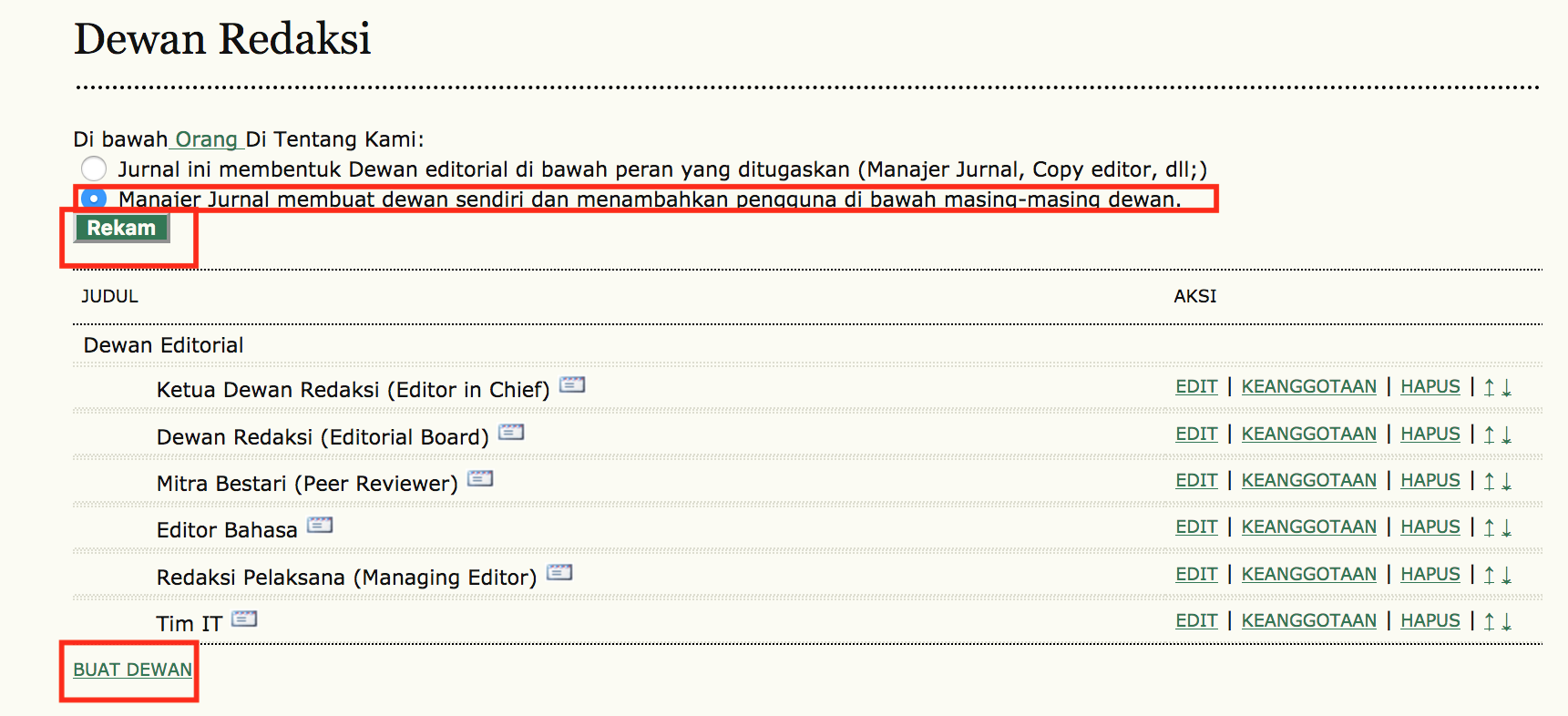Open the BUAT DEWAN link
The width and height of the screenshot is (1568, 716).
pyautogui.click(x=132, y=670)
